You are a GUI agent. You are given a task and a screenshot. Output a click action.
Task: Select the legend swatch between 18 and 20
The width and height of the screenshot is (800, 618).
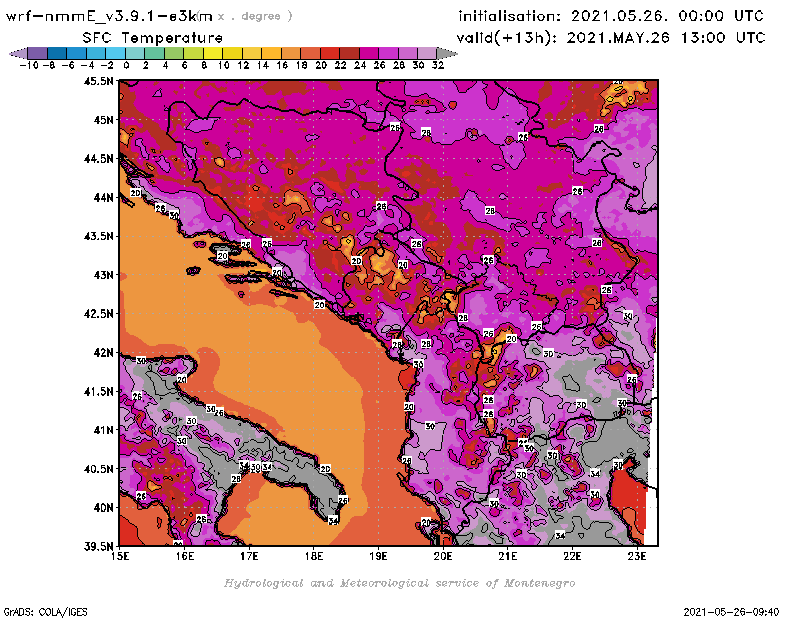310,54
